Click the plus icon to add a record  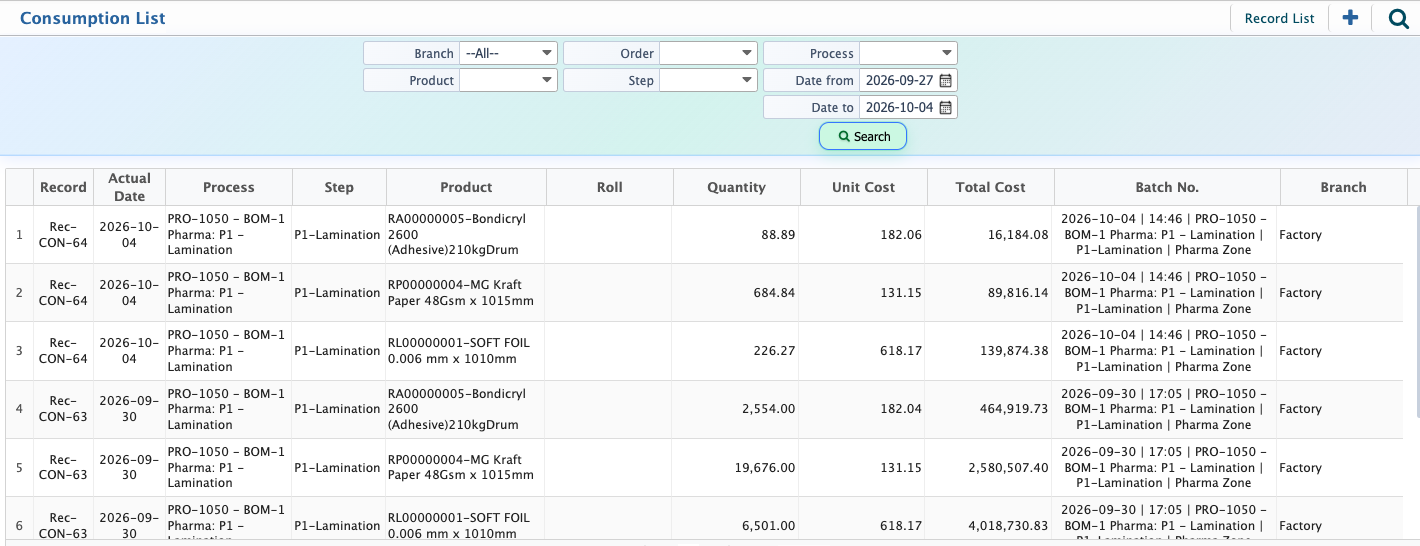[x=1350, y=17]
